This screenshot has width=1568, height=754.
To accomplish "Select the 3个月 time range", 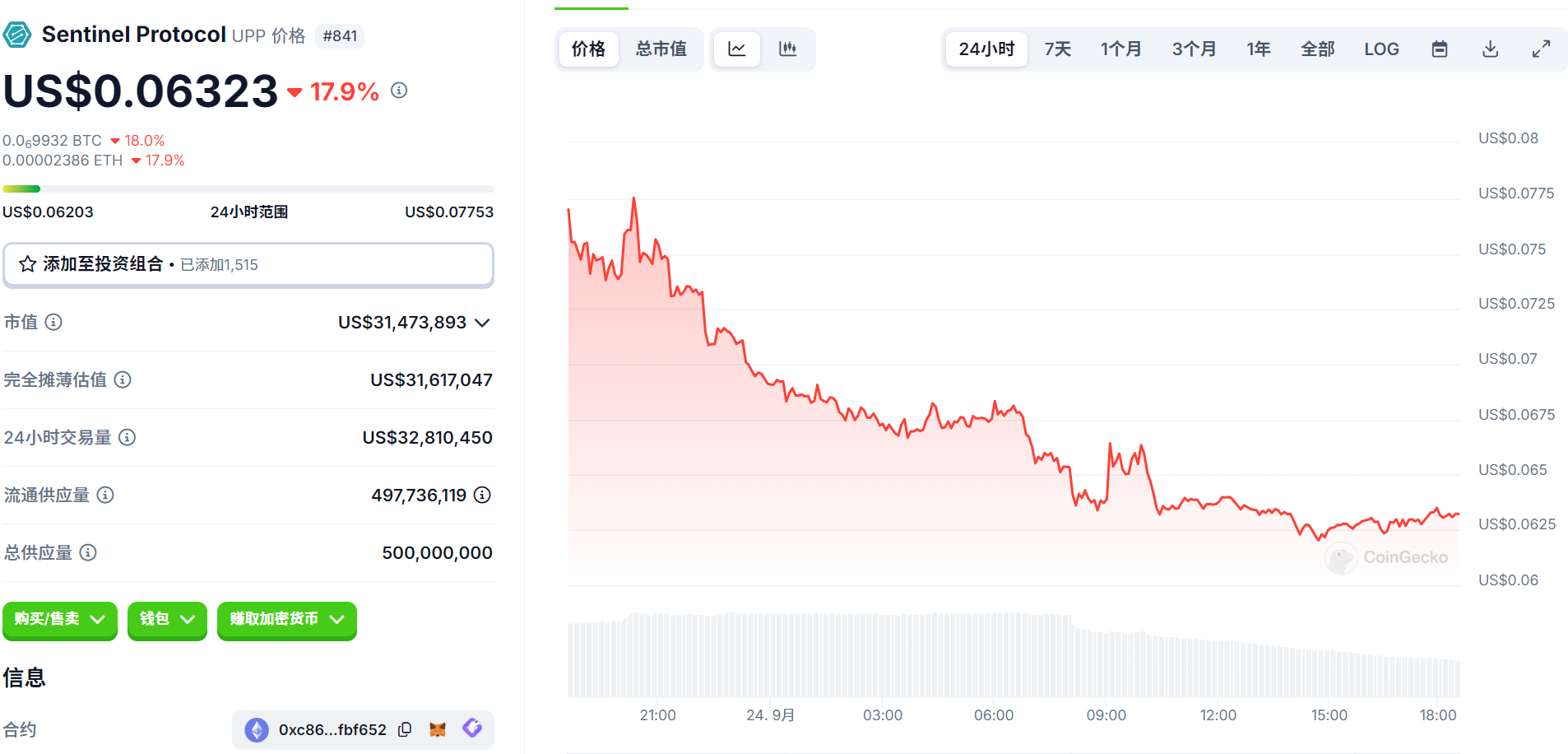I will coord(1194,49).
